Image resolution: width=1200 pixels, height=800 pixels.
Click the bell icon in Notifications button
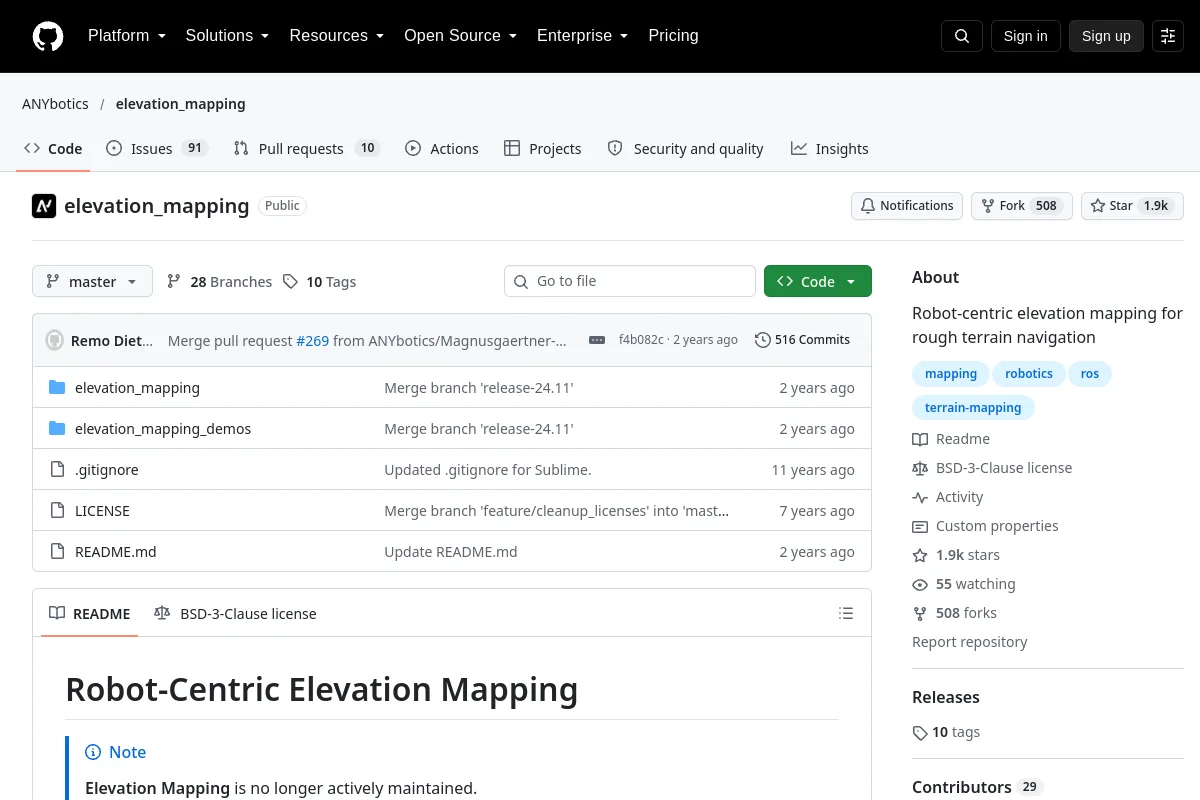(x=869, y=206)
